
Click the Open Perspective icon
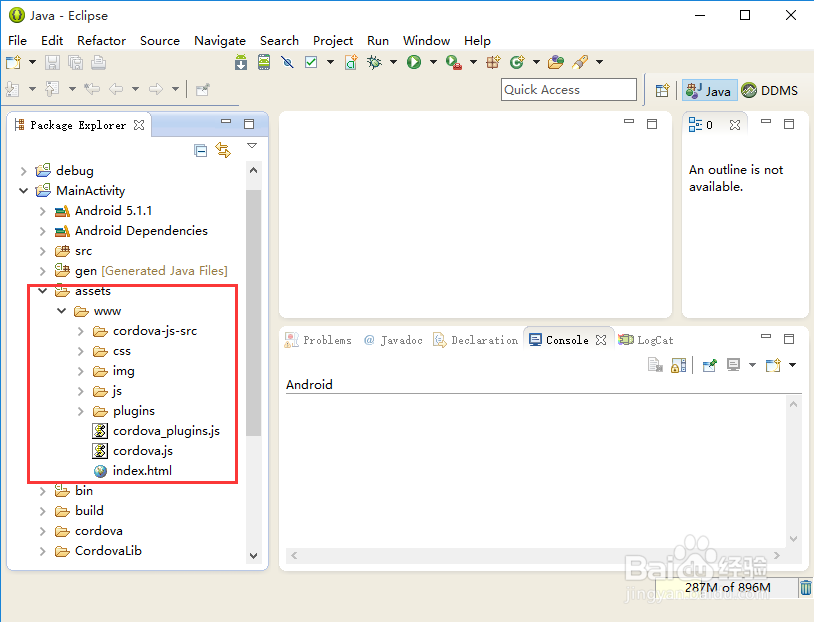662,90
